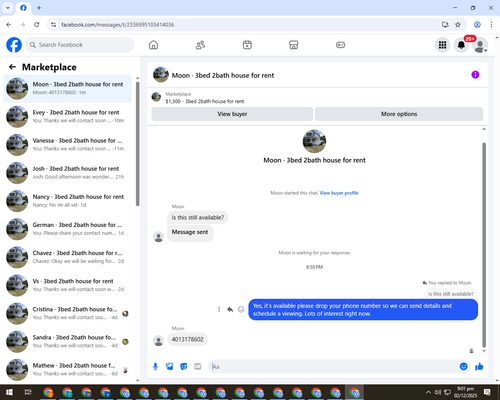This screenshot has height=400, width=500.
Task: Open the Evey conversation
Action: pyautogui.click(x=67, y=116)
